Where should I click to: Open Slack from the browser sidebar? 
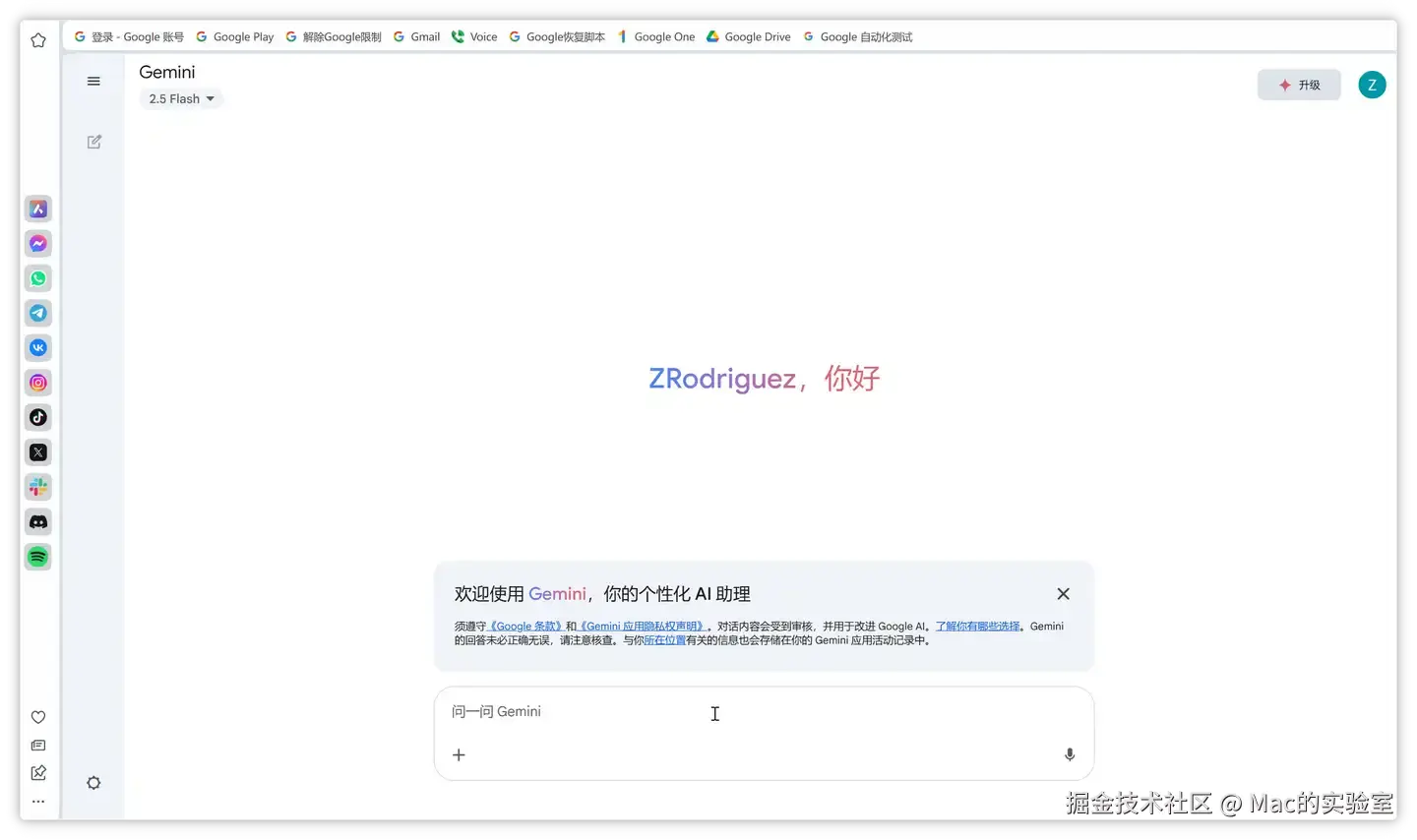click(x=38, y=487)
